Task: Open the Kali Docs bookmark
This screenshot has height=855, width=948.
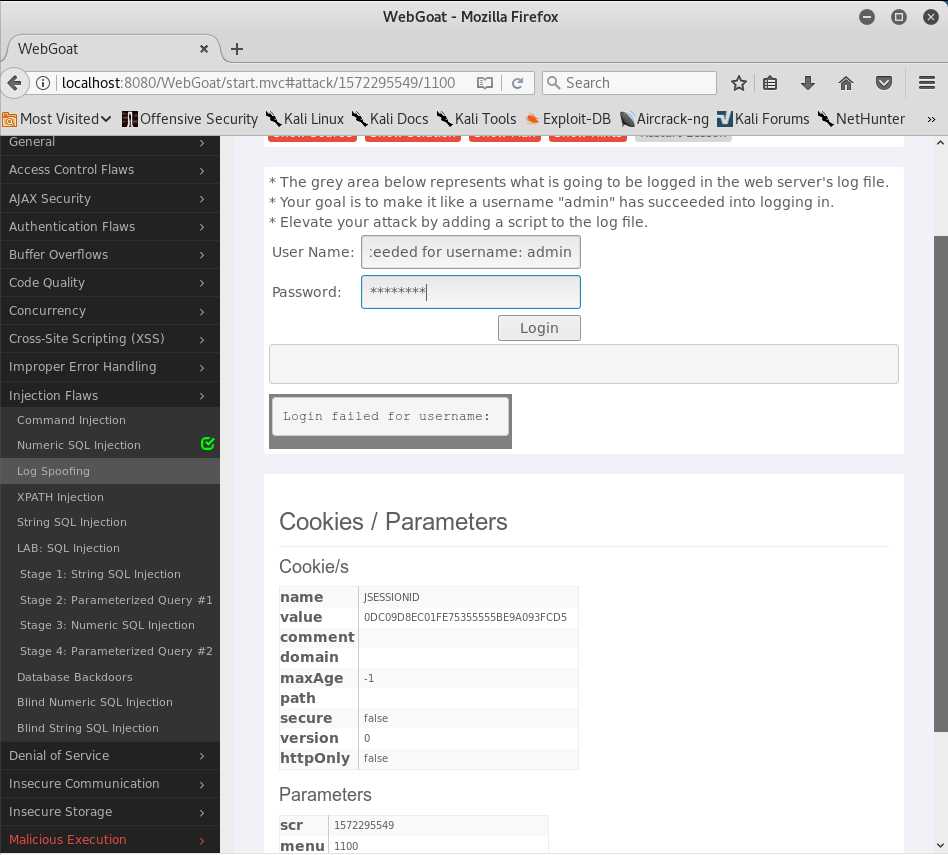Action: pos(391,119)
